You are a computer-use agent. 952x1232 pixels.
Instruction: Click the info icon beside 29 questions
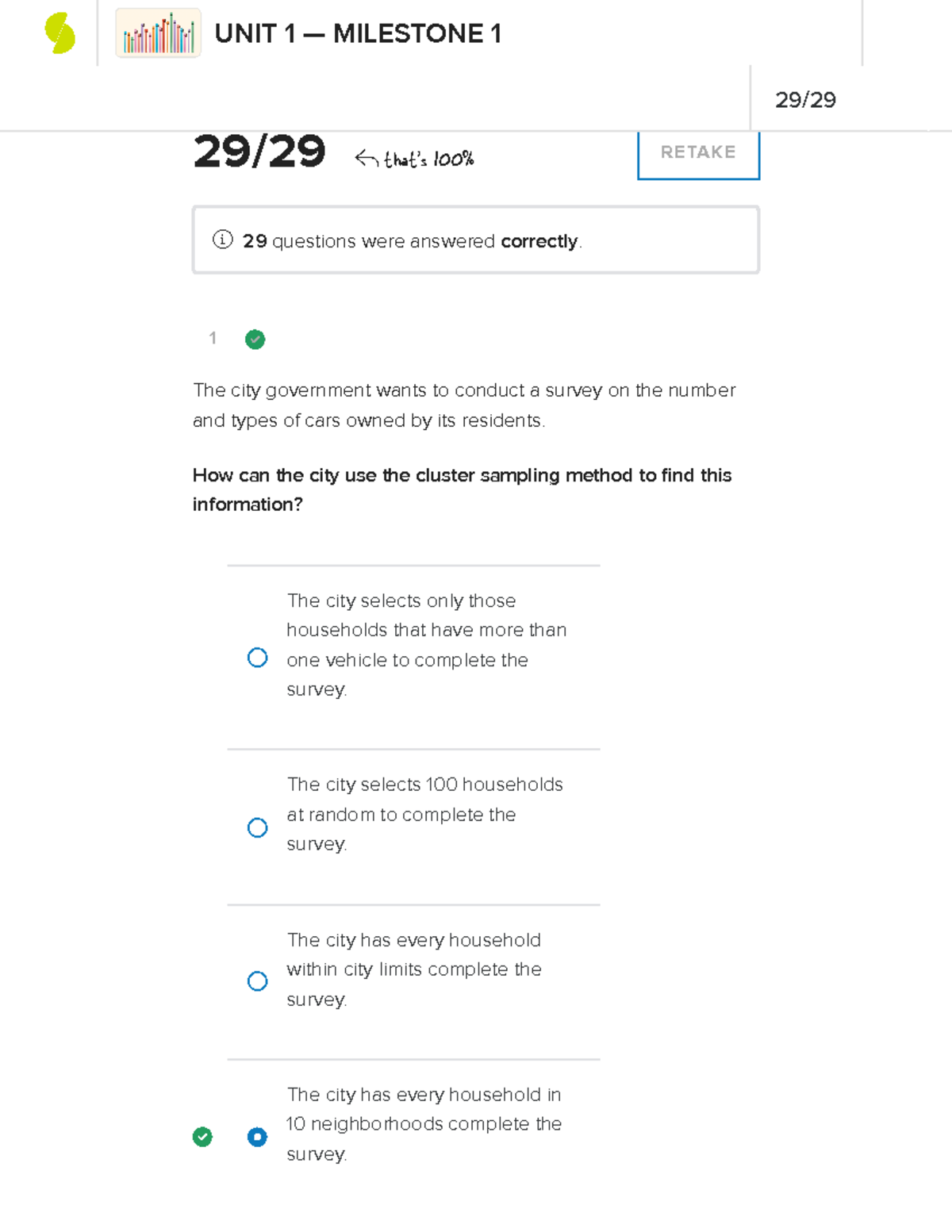tap(223, 240)
